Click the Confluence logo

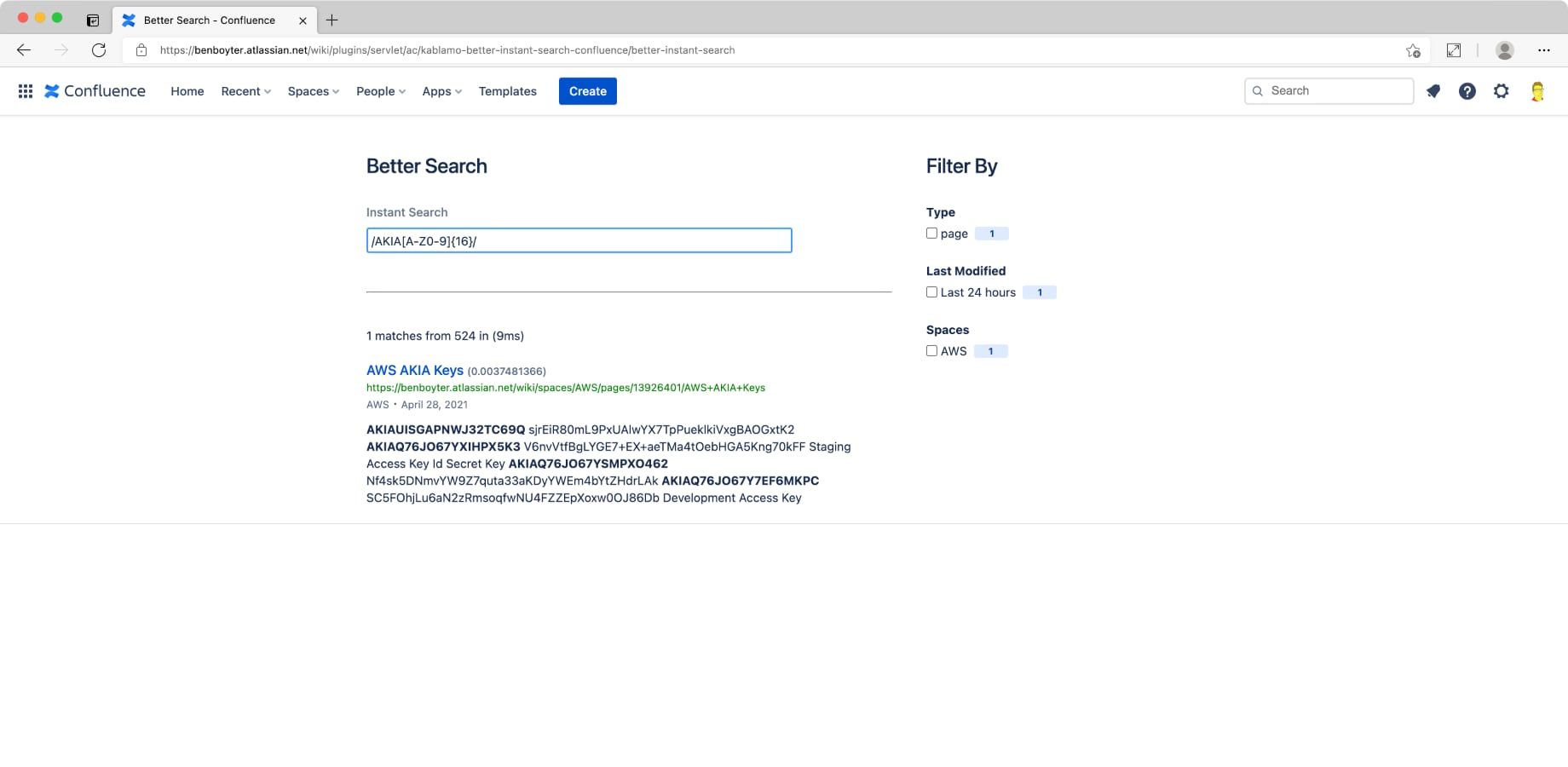95,91
